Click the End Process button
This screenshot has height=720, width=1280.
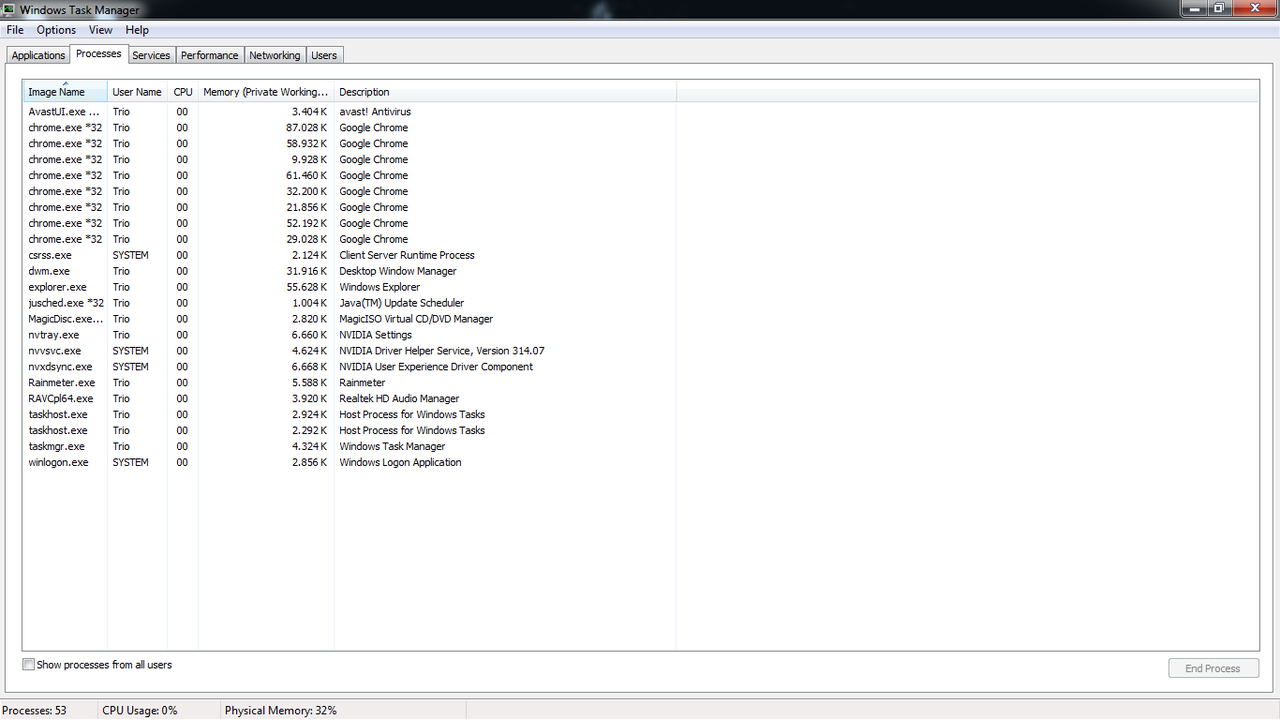[1213, 668]
